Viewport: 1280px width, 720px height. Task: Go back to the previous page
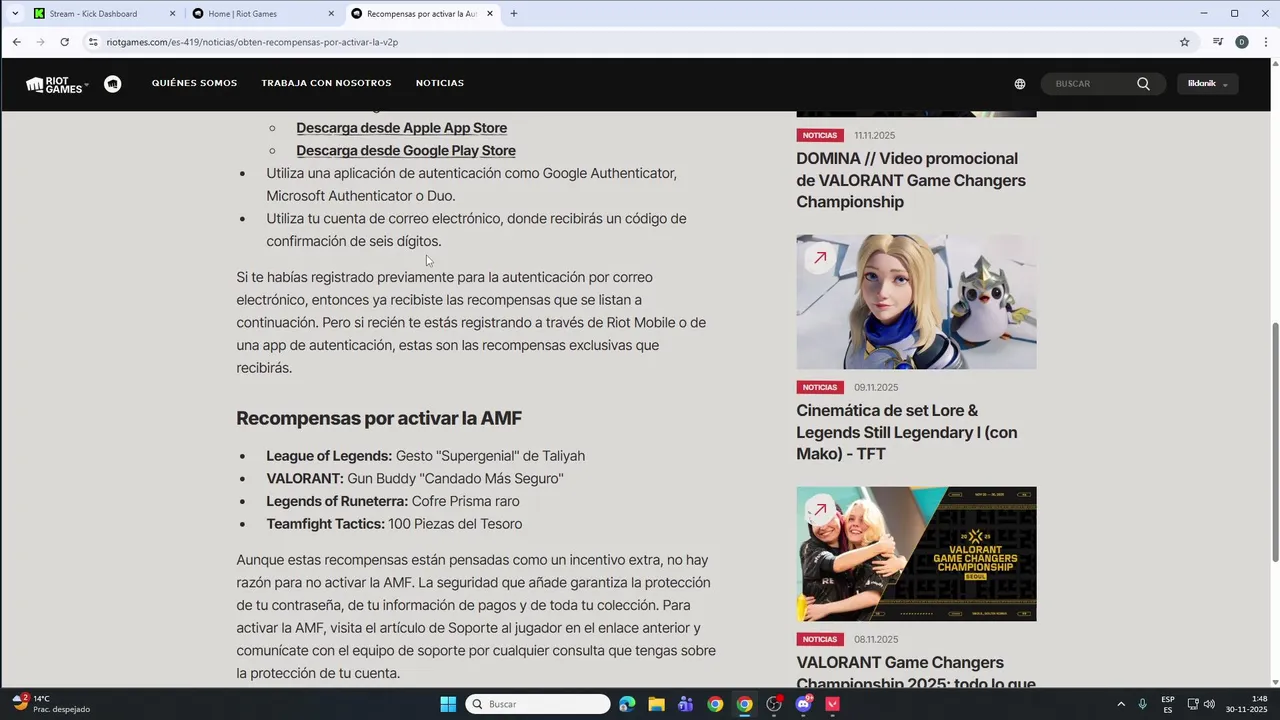coord(16,42)
